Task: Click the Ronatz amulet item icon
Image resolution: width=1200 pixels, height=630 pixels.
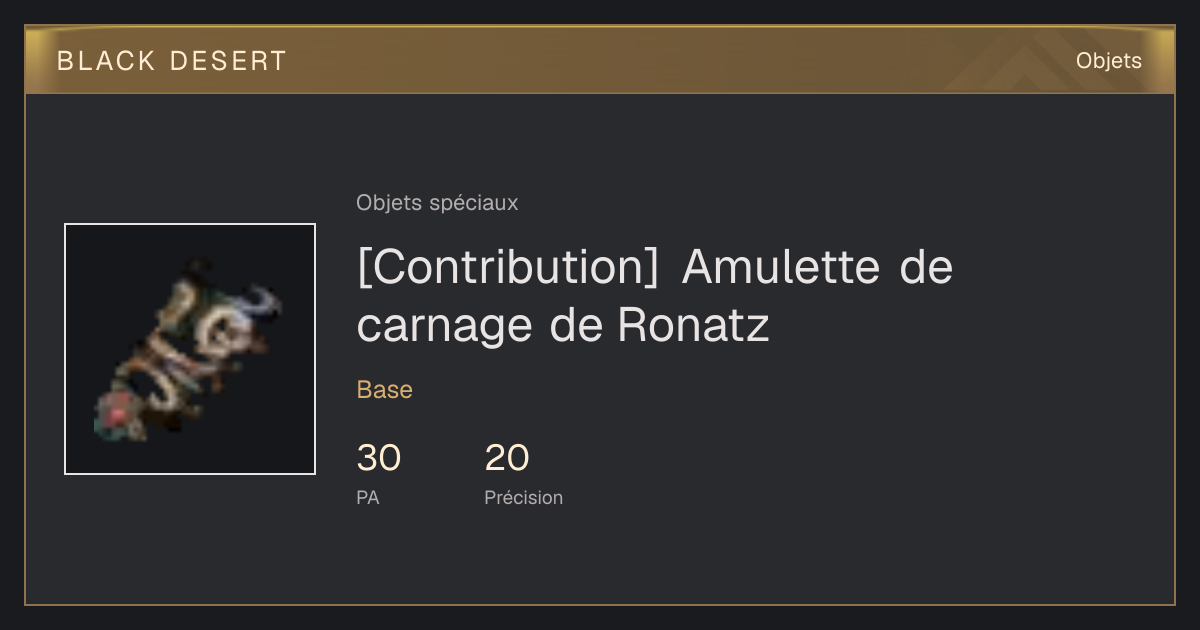Action: (x=190, y=349)
